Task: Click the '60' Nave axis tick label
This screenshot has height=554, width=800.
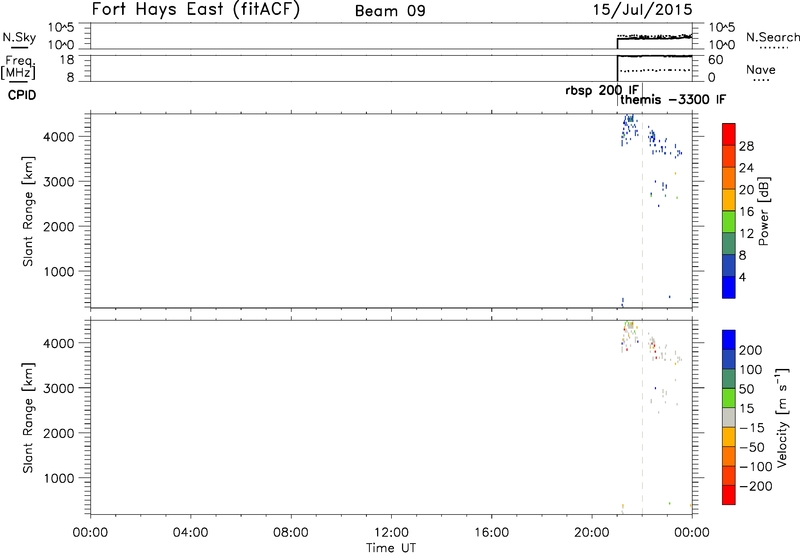Action: coord(715,60)
